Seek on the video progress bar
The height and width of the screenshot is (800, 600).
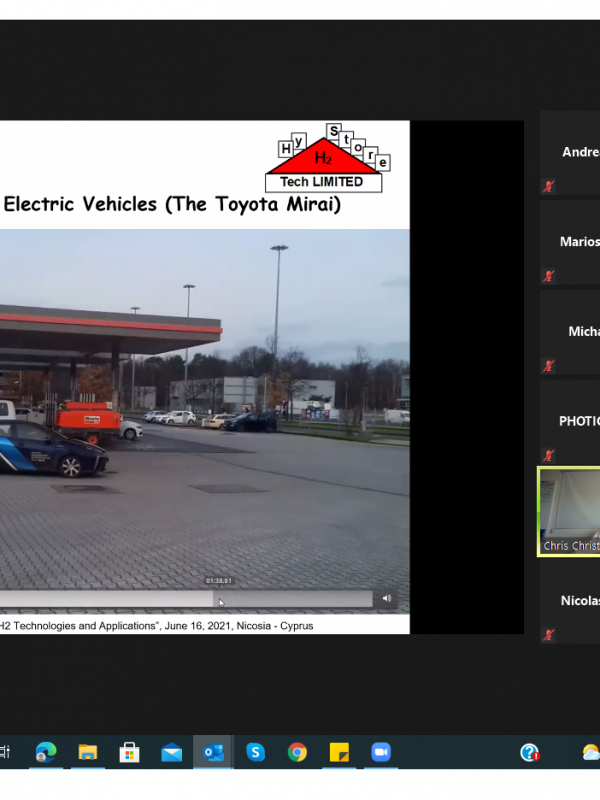click(x=186, y=599)
